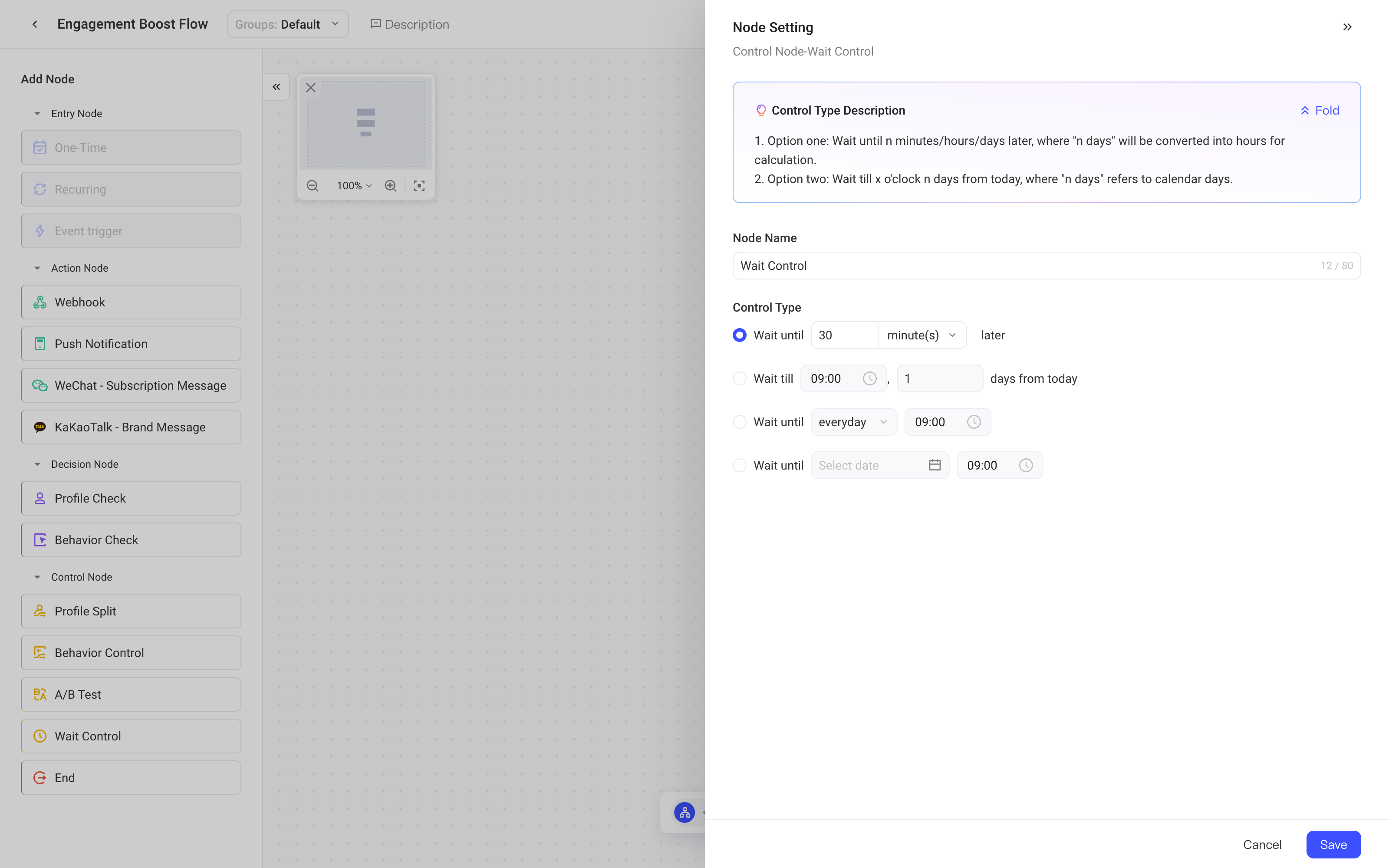Add a Behavior Check node
The height and width of the screenshot is (868, 1389).
tap(131, 540)
